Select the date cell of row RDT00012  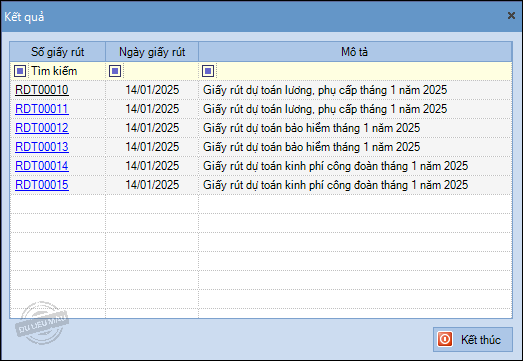[x=152, y=128]
